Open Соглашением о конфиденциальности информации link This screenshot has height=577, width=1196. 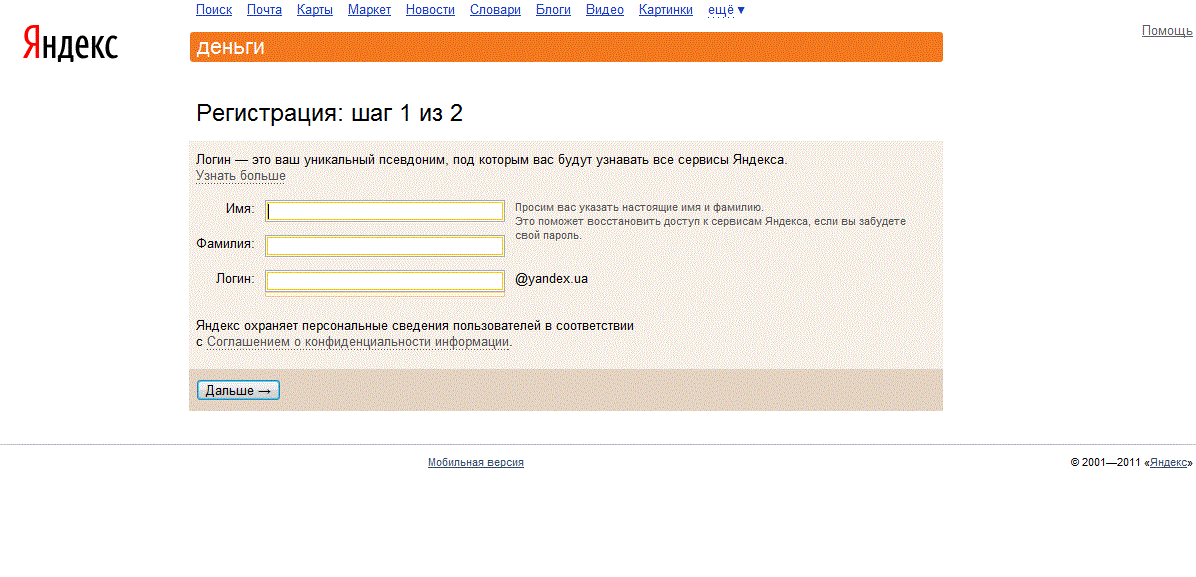pyautogui.click(x=358, y=342)
